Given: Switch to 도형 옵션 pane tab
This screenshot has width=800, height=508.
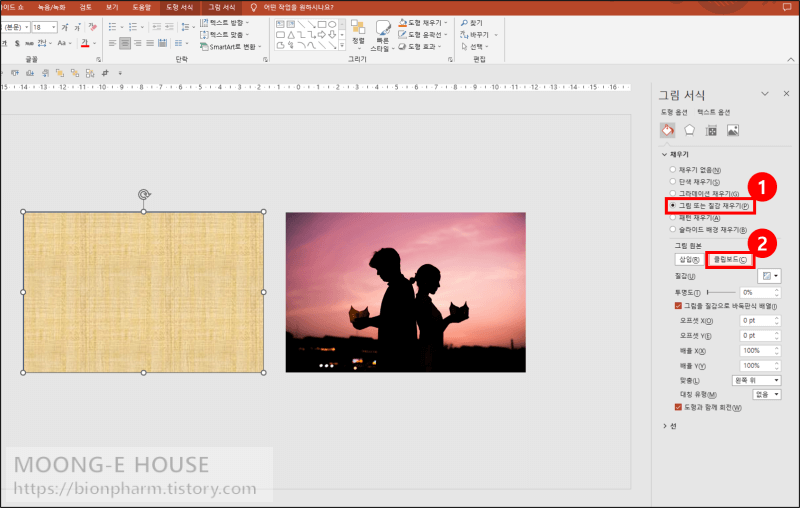Looking at the screenshot, I should click(674, 112).
